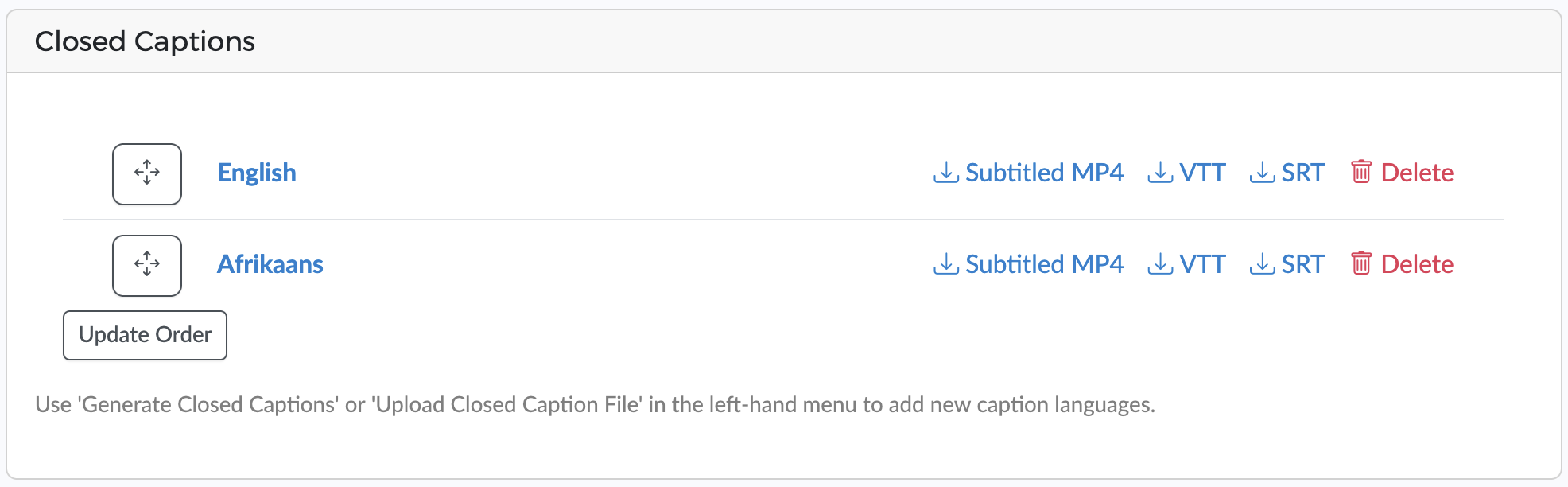Click download arrow icon before English SRT

(x=1262, y=172)
